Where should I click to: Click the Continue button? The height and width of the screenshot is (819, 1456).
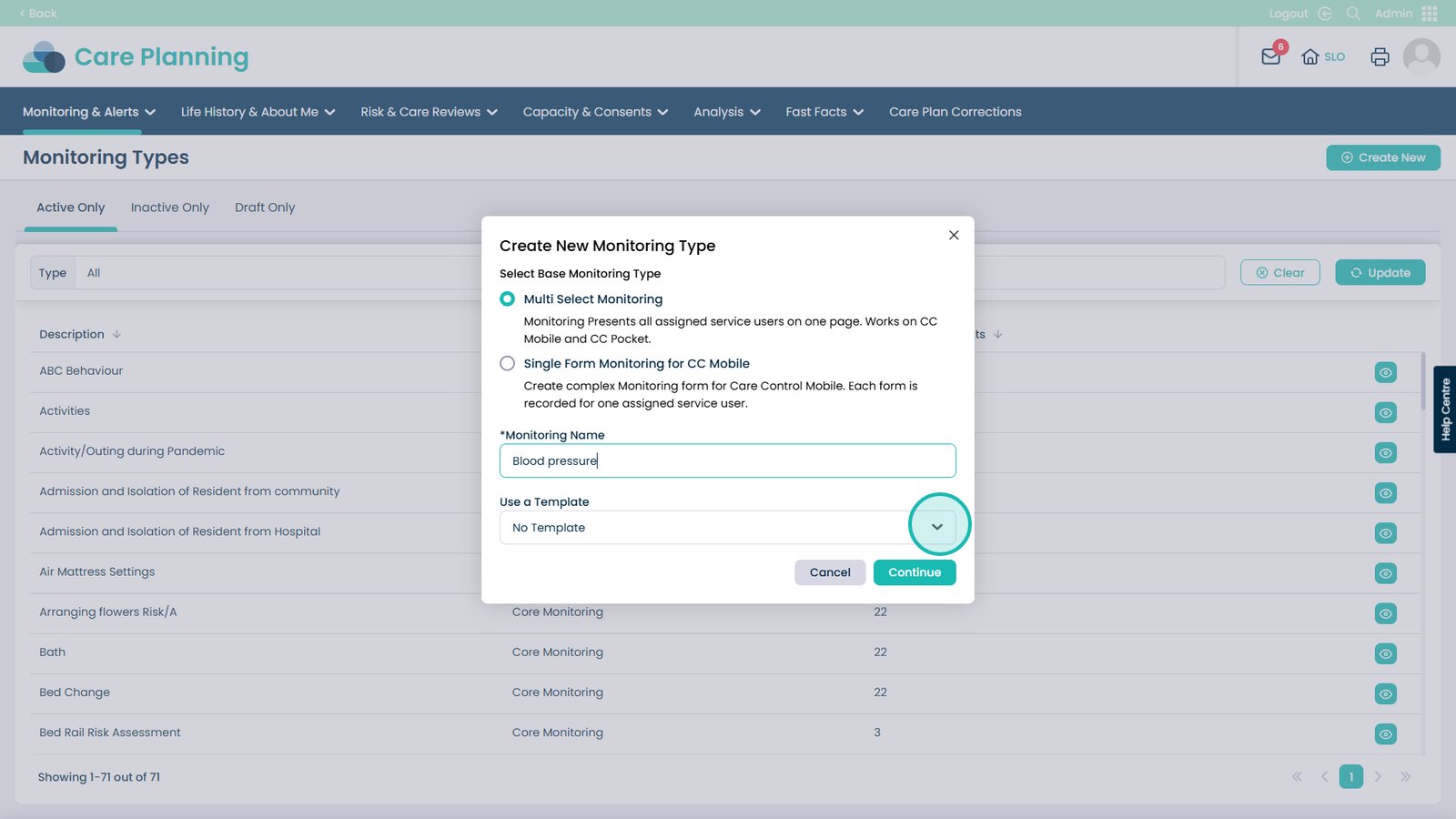(914, 572)
